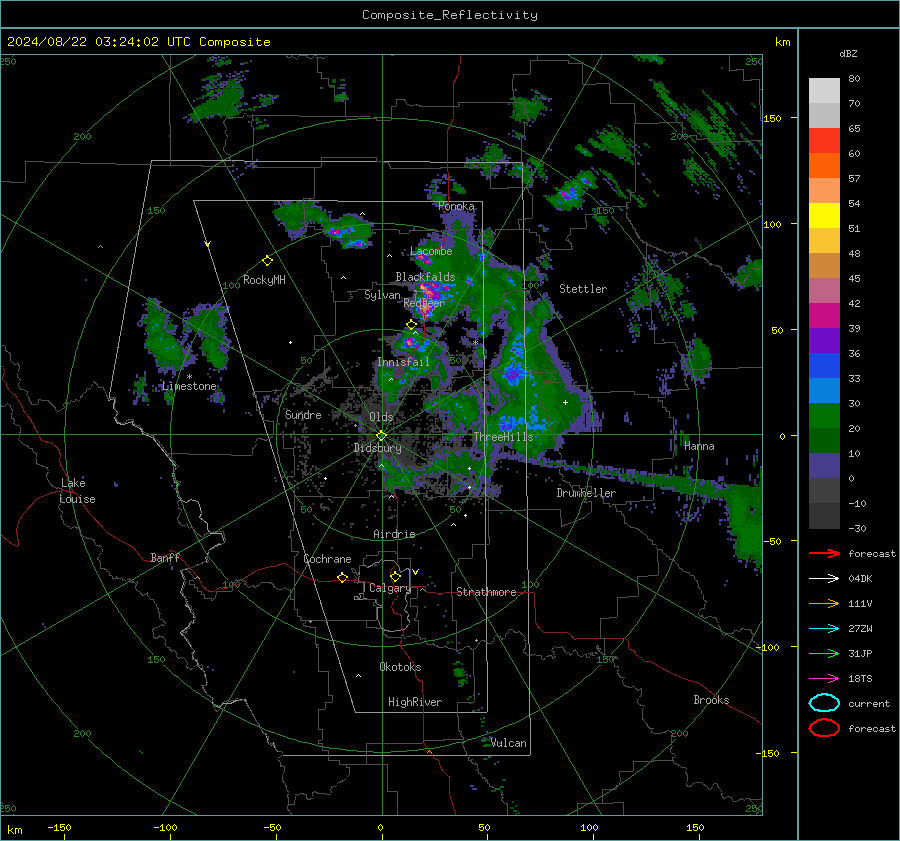Pick the purple swatch between 39 and 36 dBZ
Viewport: 900px width, 841px height.
pos(824,341)
